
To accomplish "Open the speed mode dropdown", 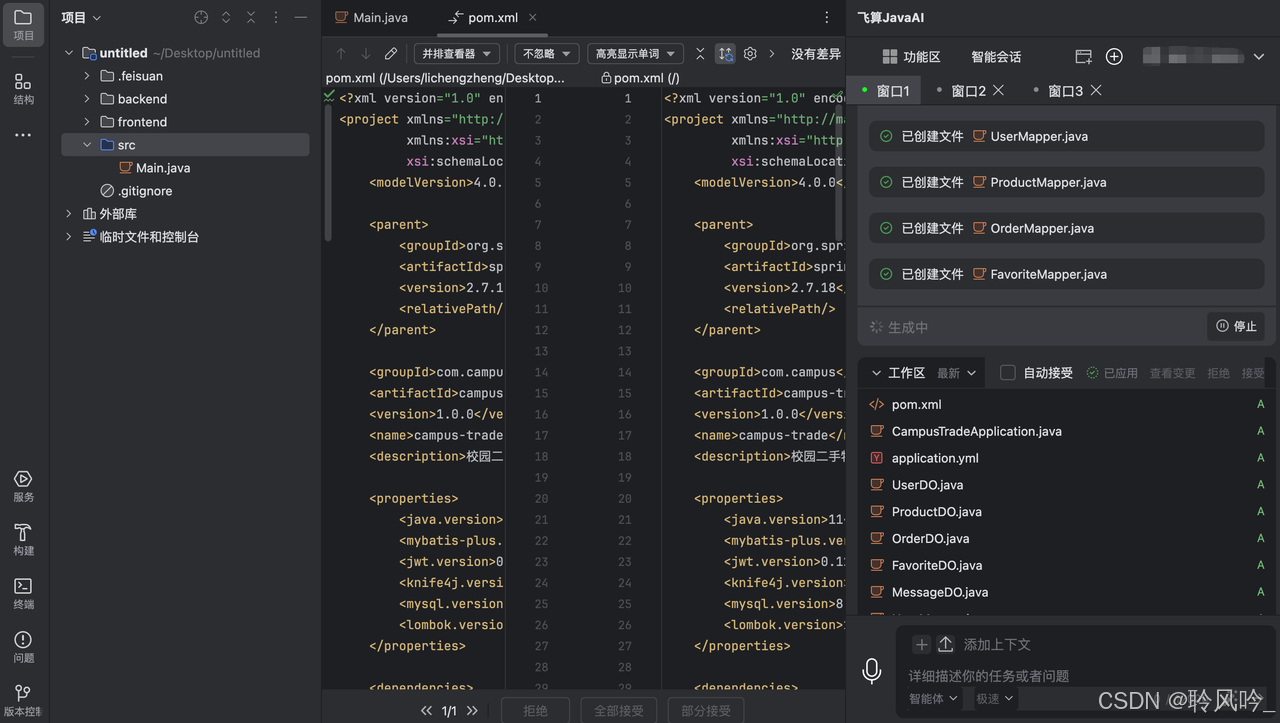I will [995, 699].
